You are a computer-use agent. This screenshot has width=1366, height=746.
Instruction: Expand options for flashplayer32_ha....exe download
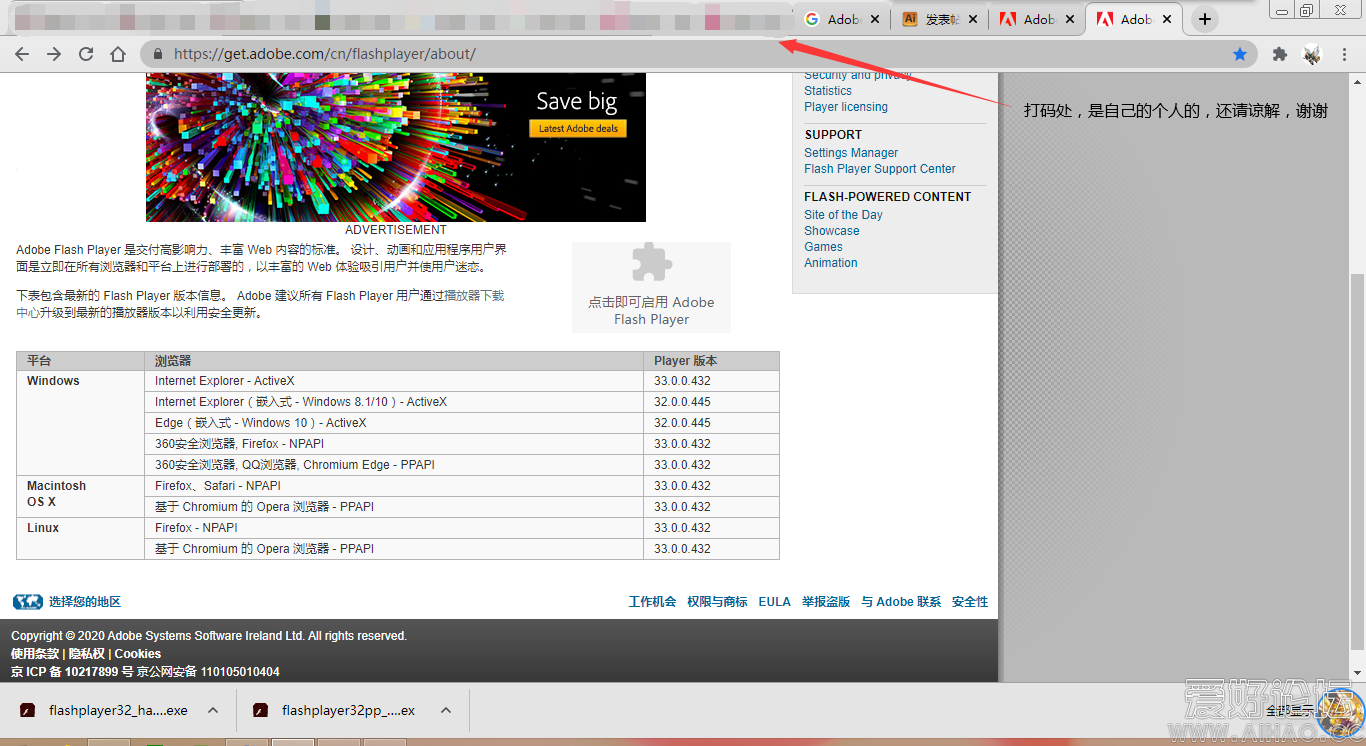point(211,709)
